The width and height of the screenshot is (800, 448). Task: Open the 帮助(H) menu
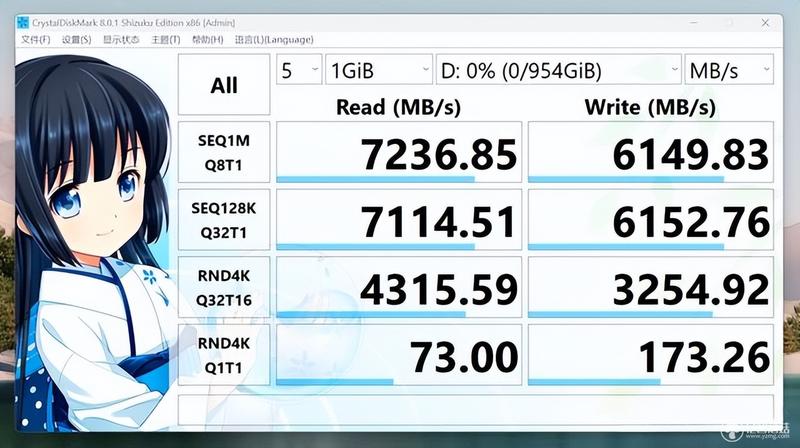207,40
